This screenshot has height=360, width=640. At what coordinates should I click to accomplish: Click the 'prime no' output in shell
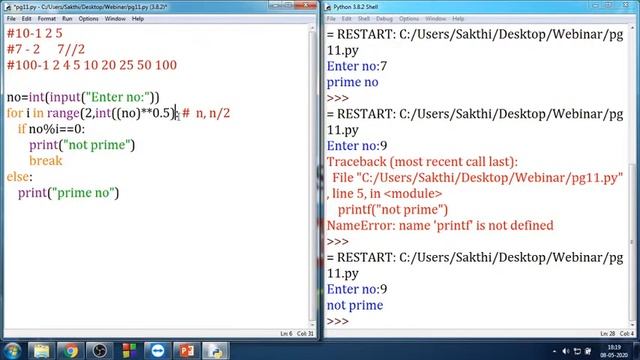[x=353, y=82]
